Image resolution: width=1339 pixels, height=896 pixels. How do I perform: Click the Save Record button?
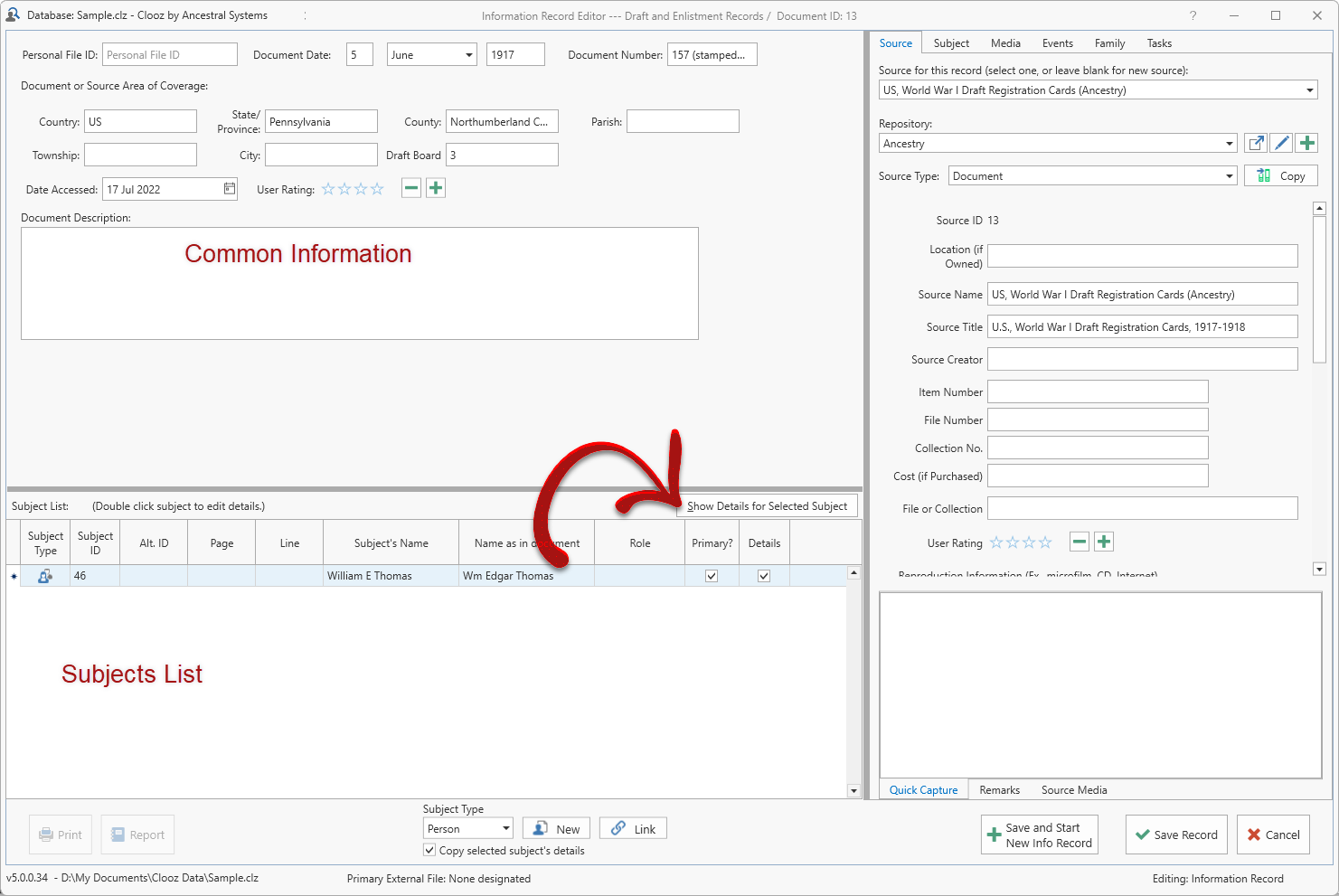(x=1175, y=835)
